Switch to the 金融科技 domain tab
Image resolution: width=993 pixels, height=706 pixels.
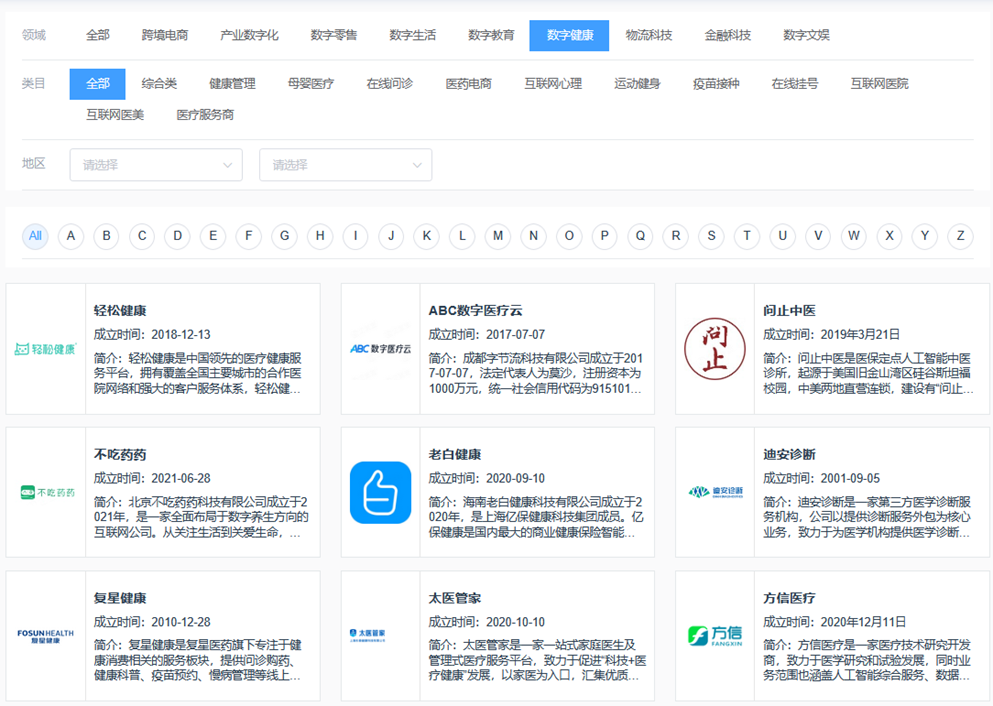point(727,35)
